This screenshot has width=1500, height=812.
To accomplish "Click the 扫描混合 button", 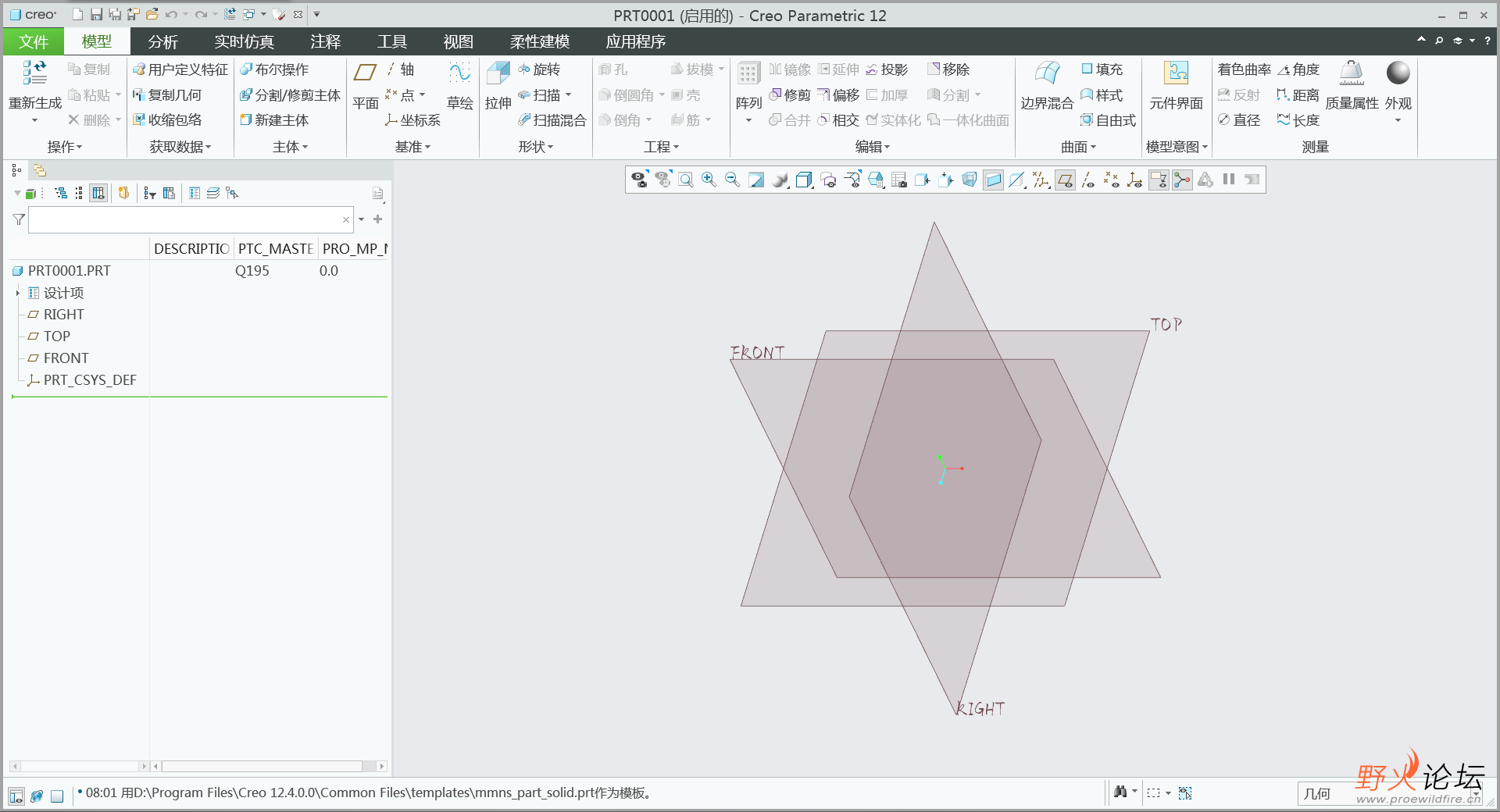I will 552,120.
